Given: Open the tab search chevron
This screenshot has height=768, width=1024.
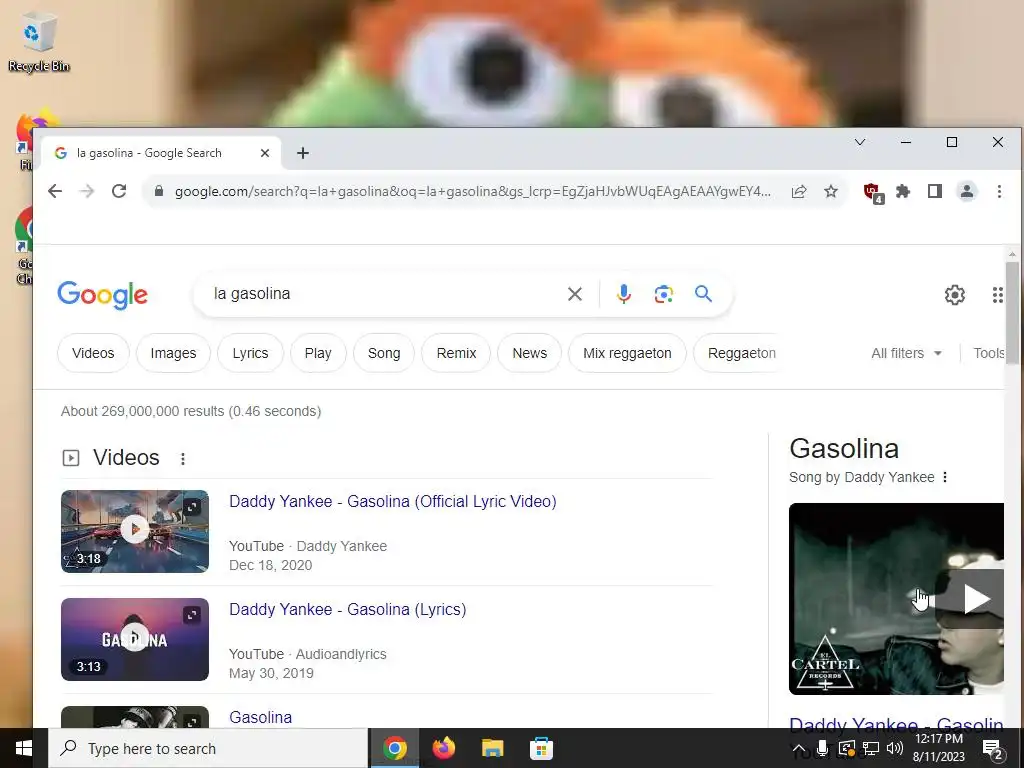Looking at the screenshot, I should click(860, 142).
